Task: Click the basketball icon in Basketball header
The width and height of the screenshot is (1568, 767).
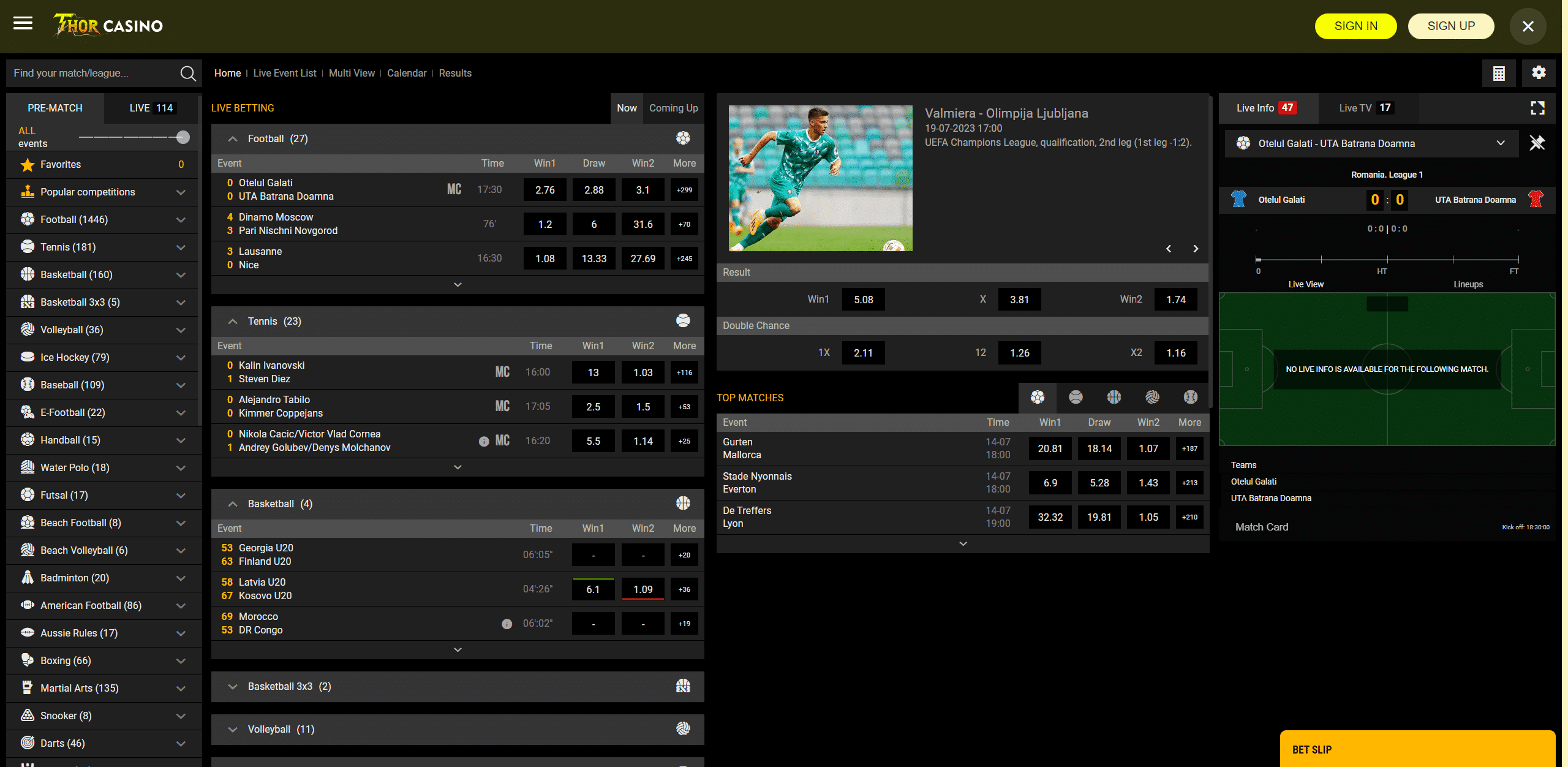Action: pyautogui.click(x=683, y=504)
